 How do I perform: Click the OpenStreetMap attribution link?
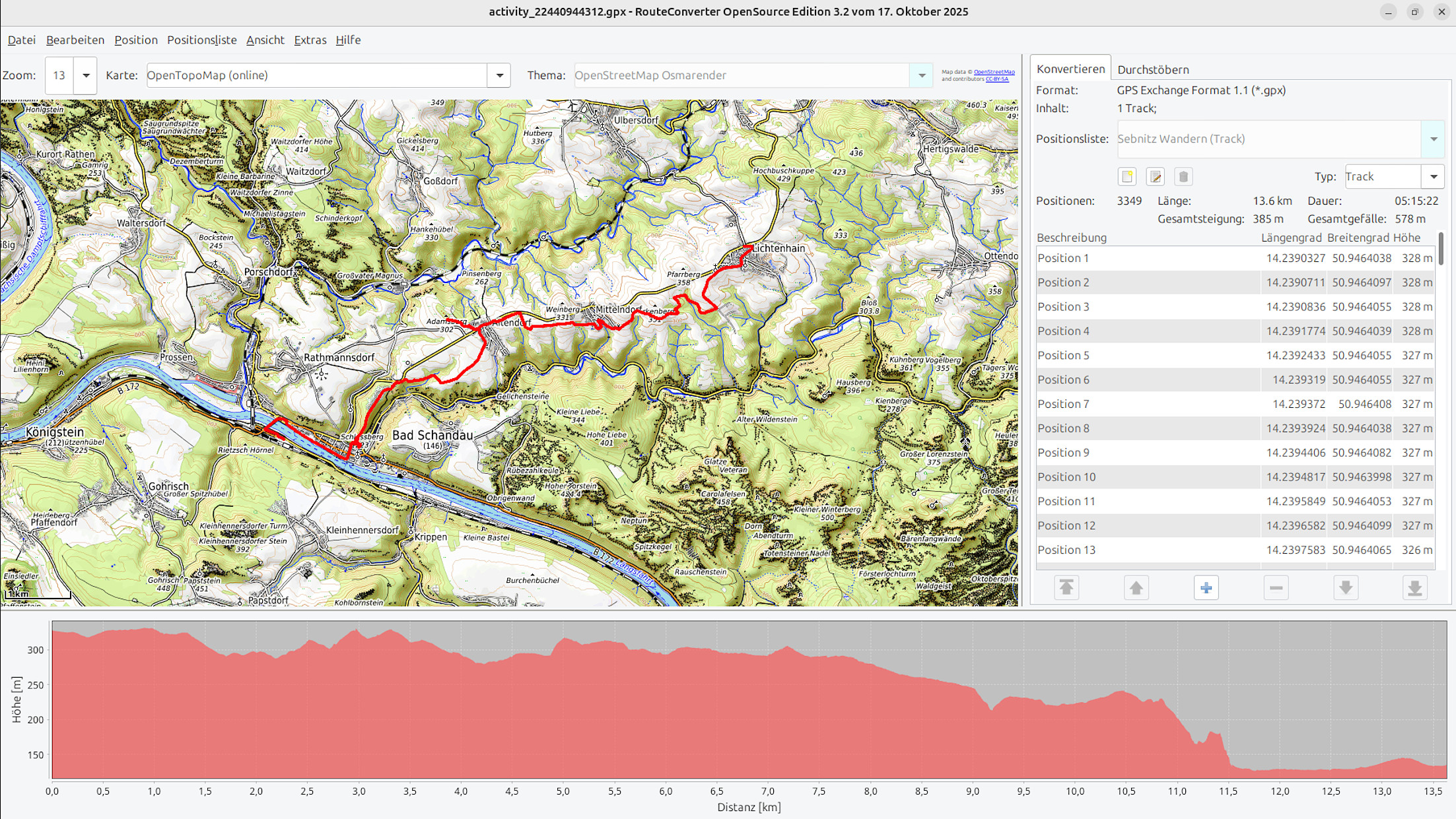(x=994, y=72)
